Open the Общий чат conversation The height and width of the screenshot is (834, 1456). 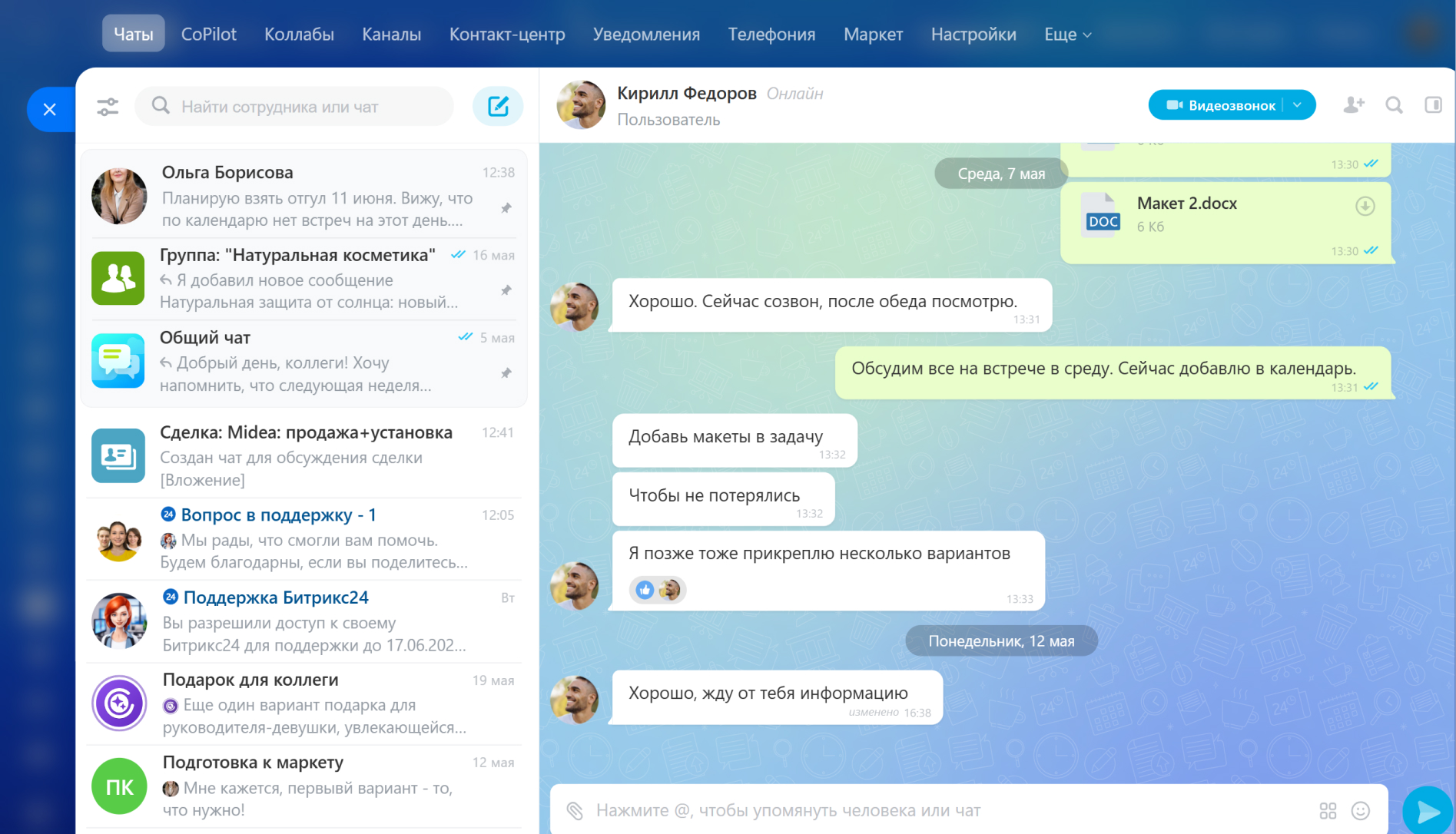pyautogui.click(x=304, y=361)
